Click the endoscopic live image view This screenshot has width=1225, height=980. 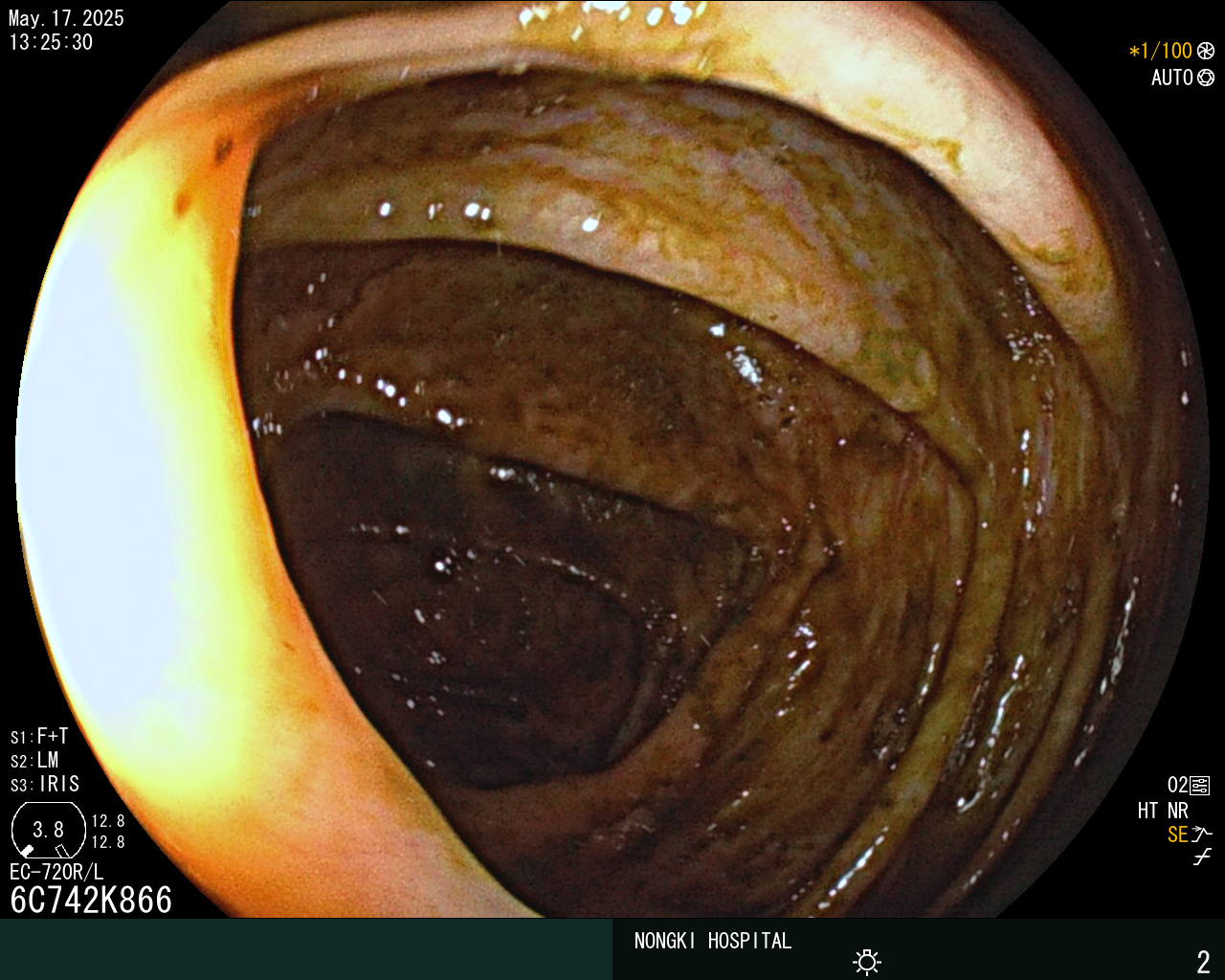coord(612,459)
